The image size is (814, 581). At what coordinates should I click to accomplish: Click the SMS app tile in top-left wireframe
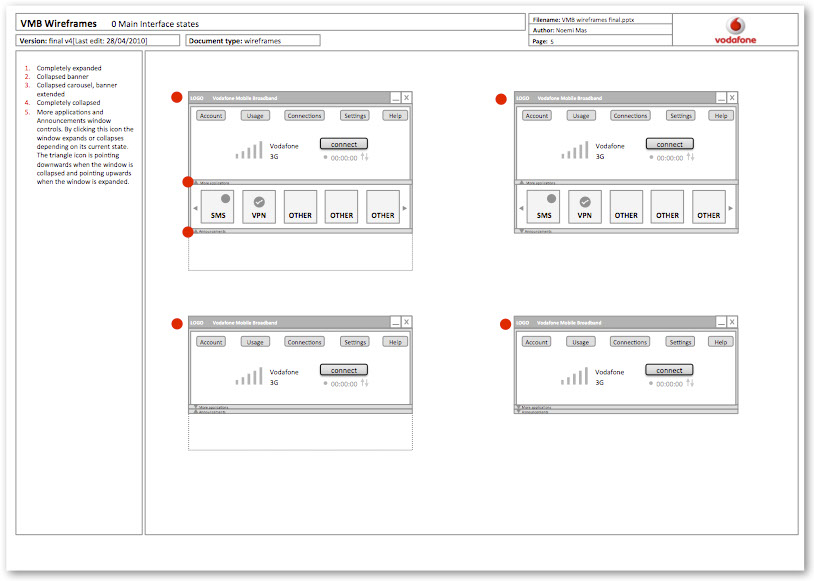[218, 207]
